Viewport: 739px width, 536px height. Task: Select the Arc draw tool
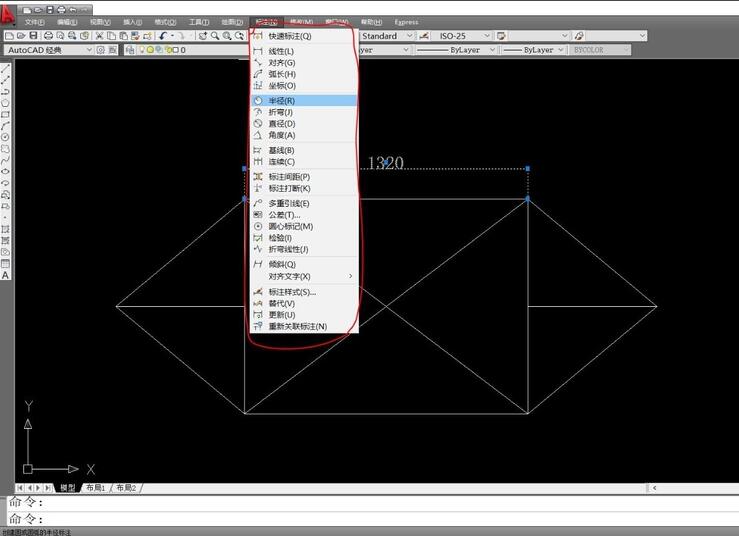(5, 126)
